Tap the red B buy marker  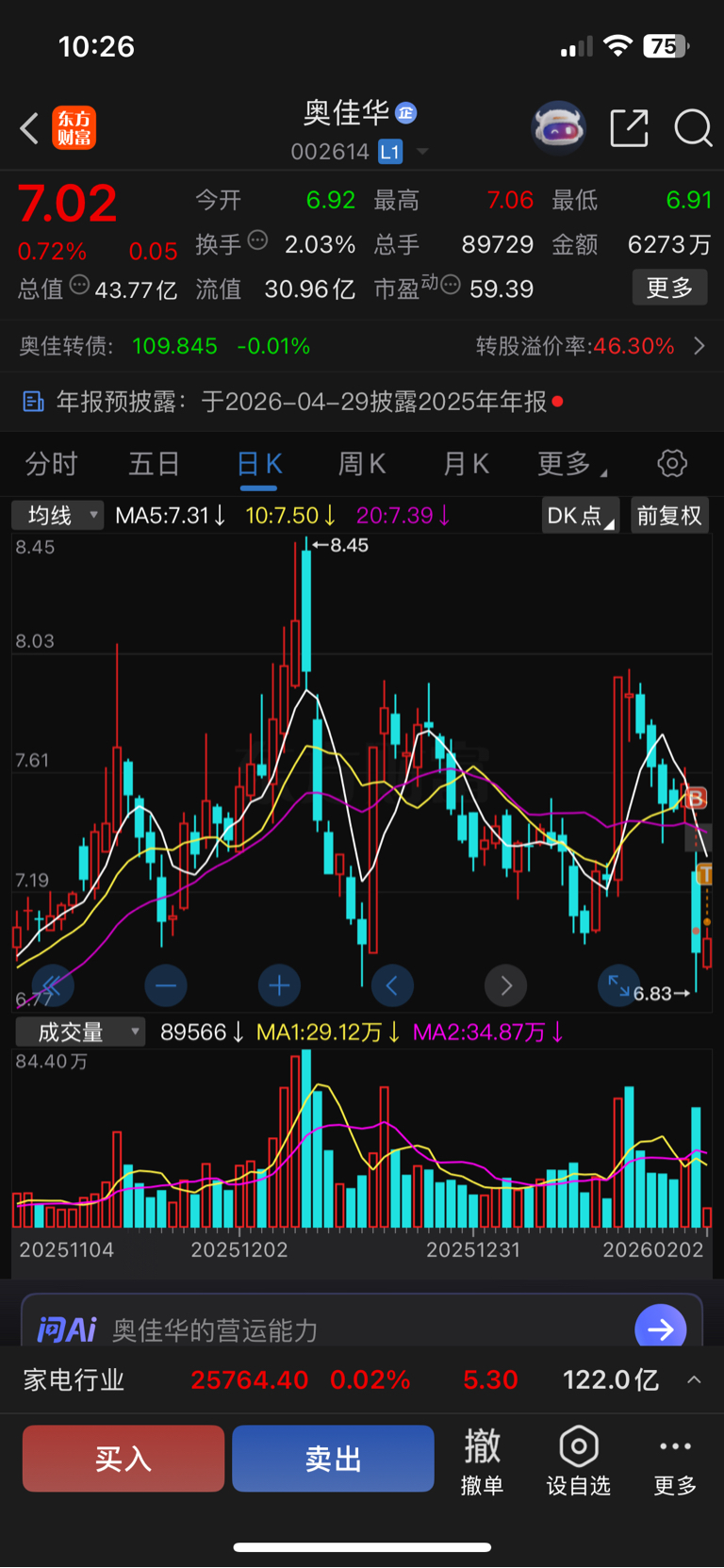coord(696,799)
